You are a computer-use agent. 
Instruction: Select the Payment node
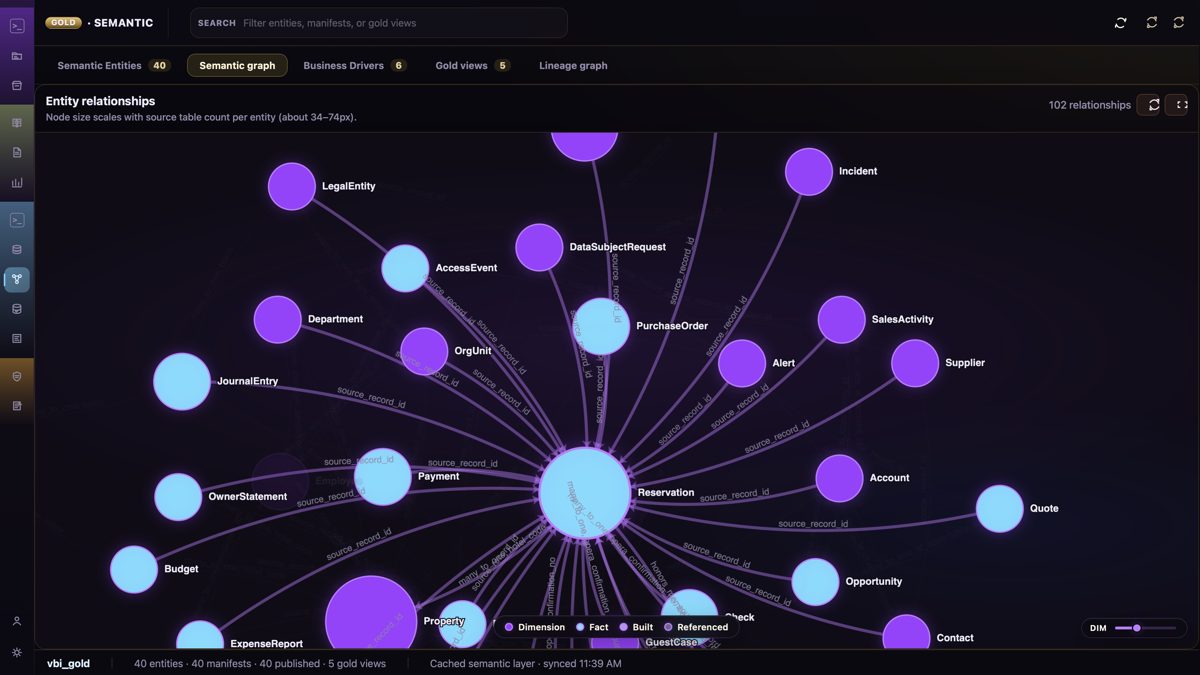[x=383, y=477]
